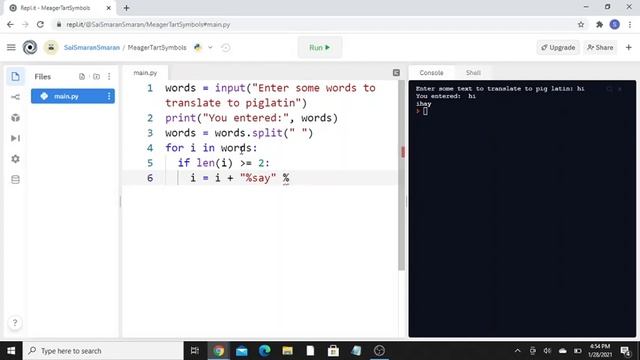Screen dimensions: 640x360
Task: Open the hamburger menu in Replit header
Action: tap(11, 47)
